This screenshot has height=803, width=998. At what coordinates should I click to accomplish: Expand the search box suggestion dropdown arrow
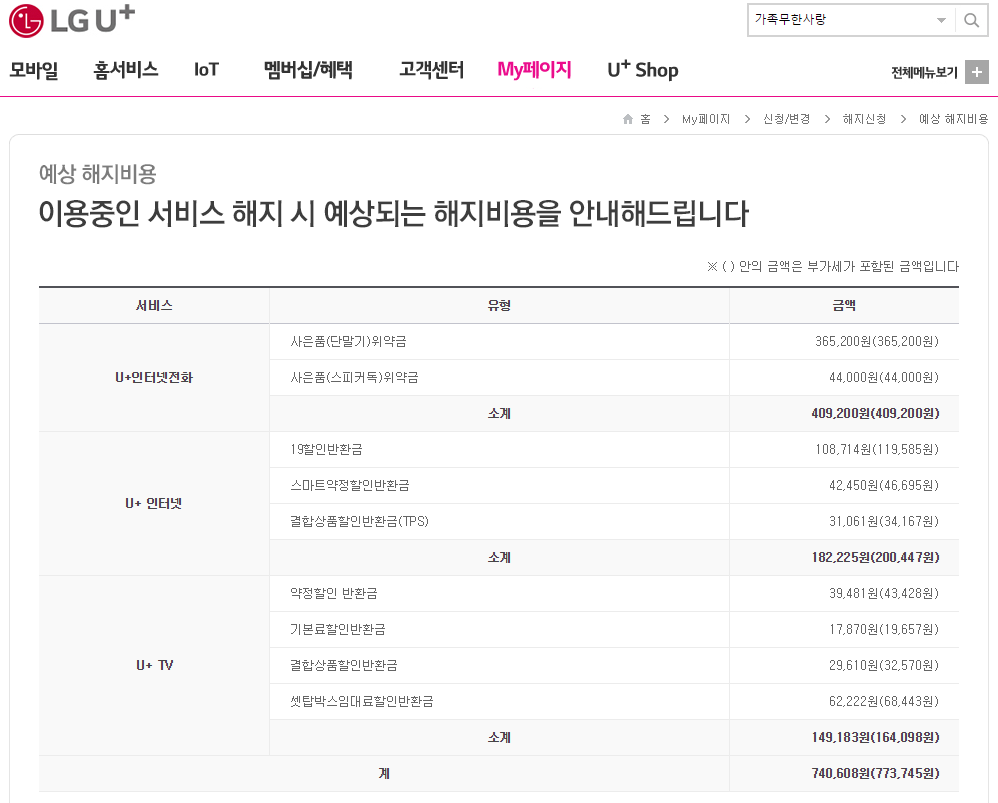point(941,20)
